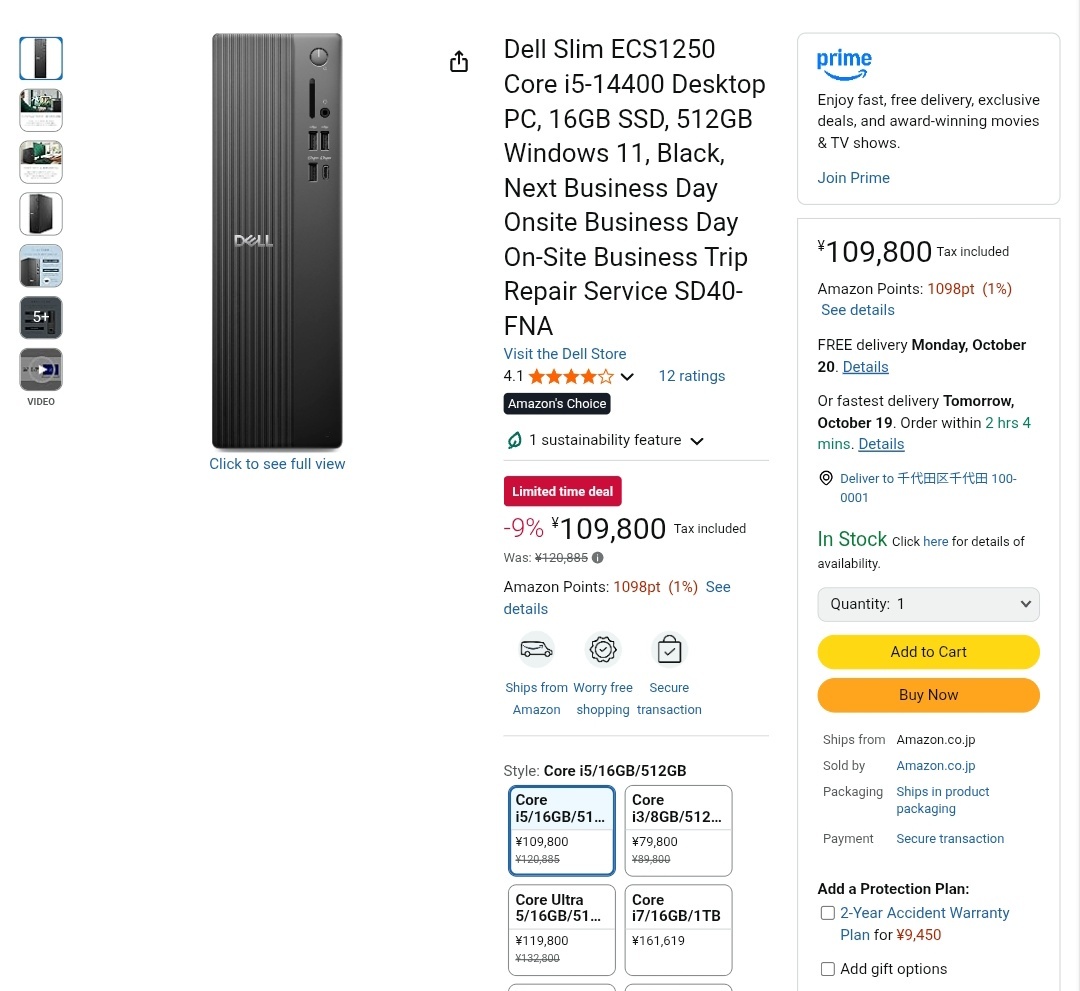
Task: Choose the Core Ultra 5/16GB style option
Action: [x=561, y=929]
